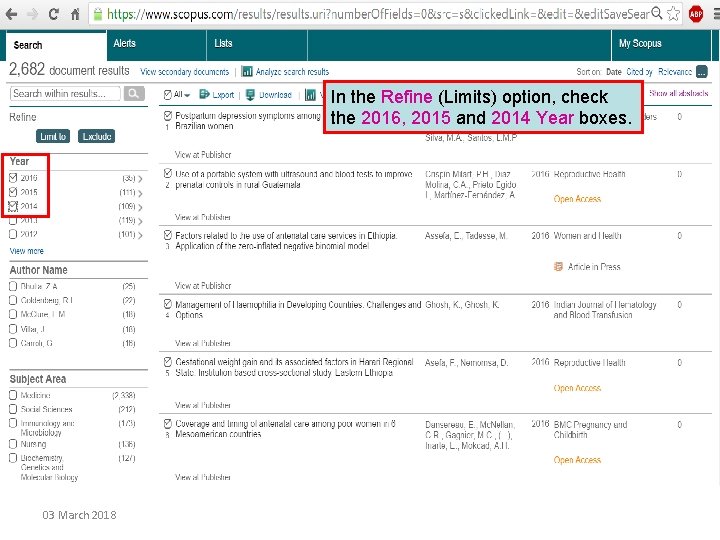Click the sort options icon beside Relevance

point(702,72)
